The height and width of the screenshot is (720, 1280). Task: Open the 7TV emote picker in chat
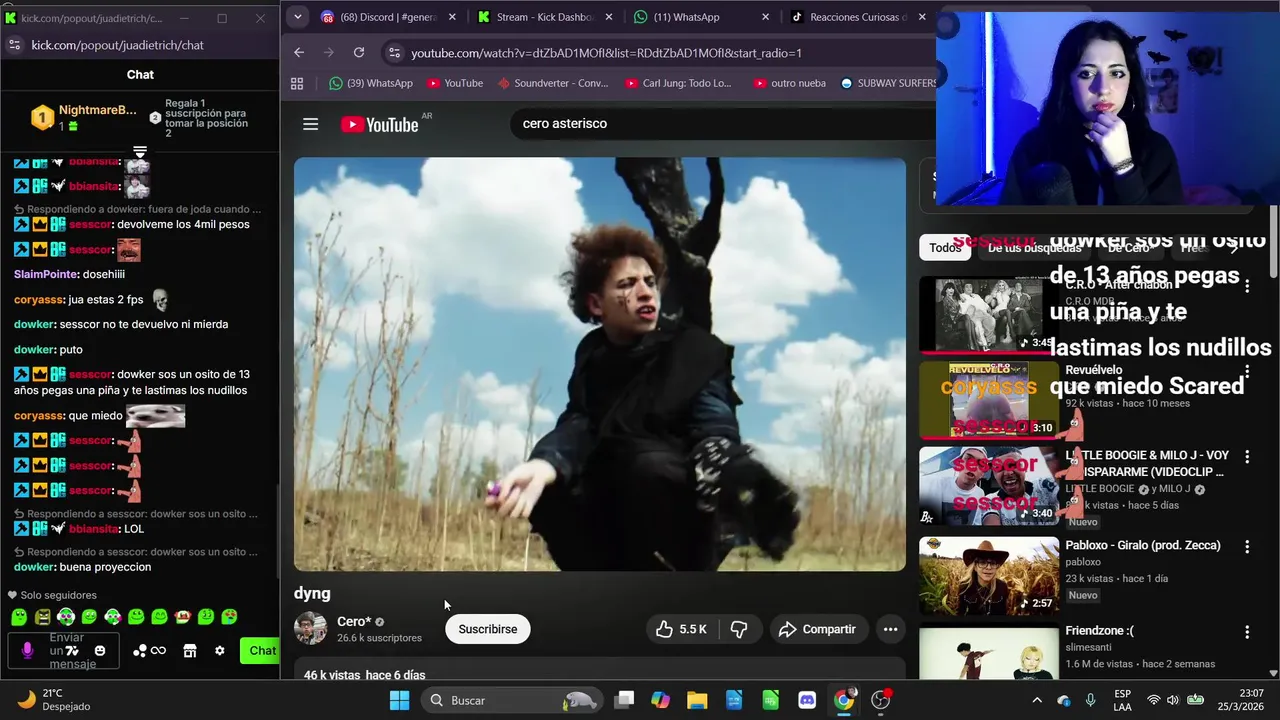72,651
